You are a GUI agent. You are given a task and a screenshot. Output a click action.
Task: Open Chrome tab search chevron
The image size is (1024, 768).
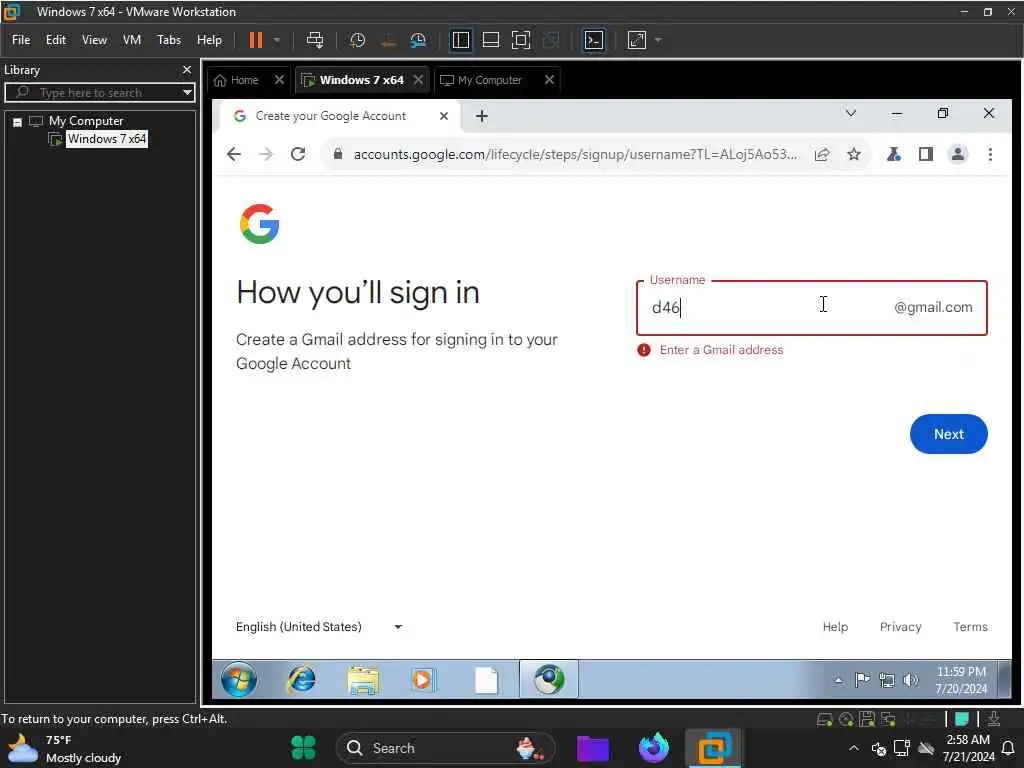point(850,114)
